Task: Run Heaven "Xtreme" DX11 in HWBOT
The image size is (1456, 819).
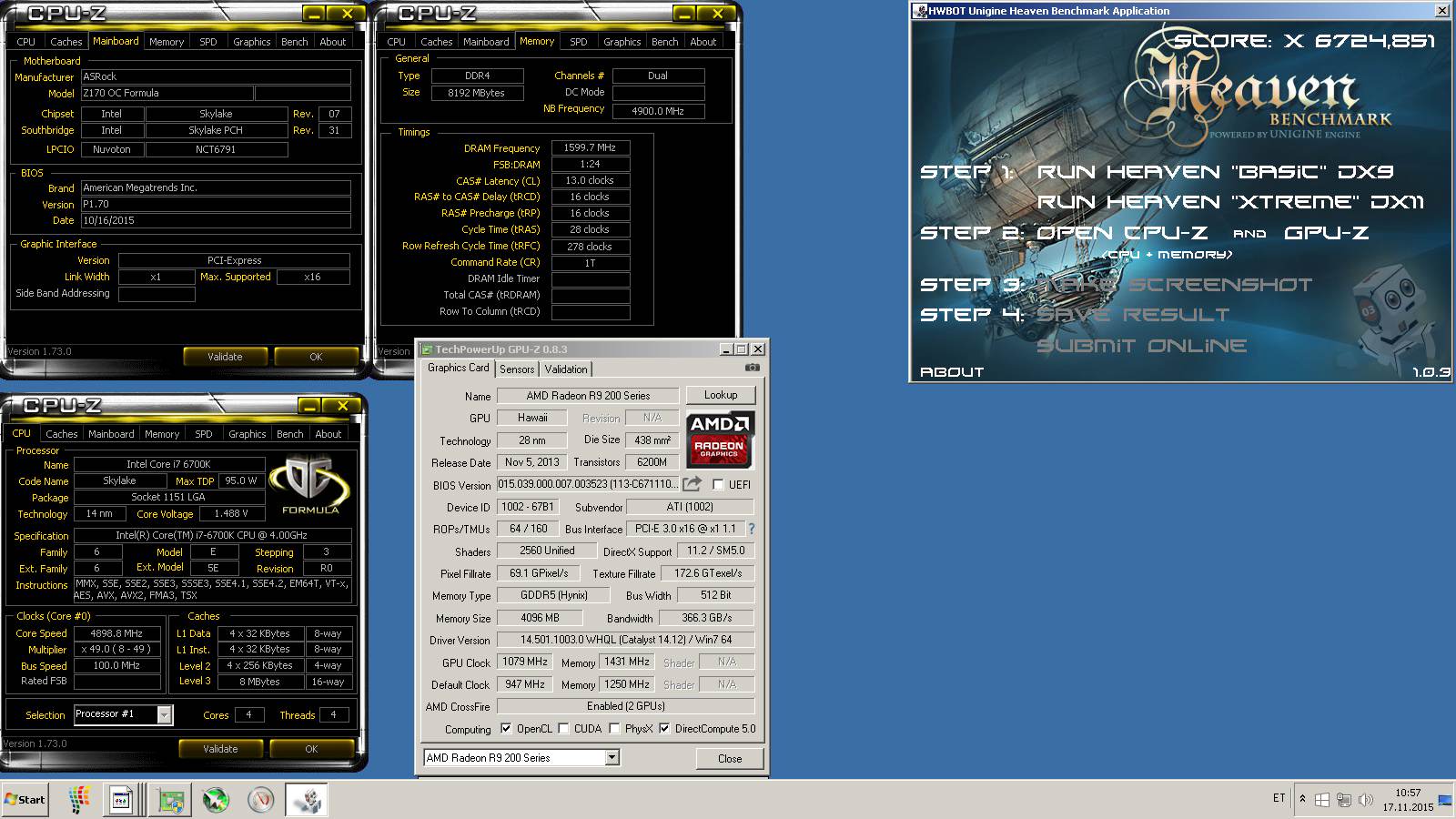Action: click(1230, 202)
